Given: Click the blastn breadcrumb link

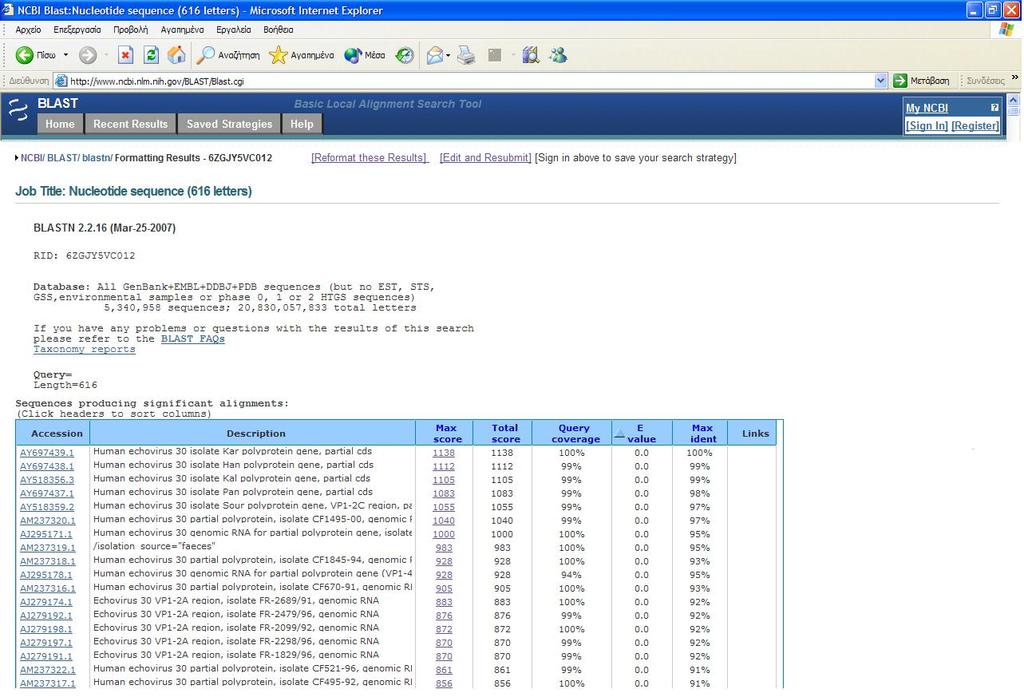Looking at the screenshot, I should (96, 158).
